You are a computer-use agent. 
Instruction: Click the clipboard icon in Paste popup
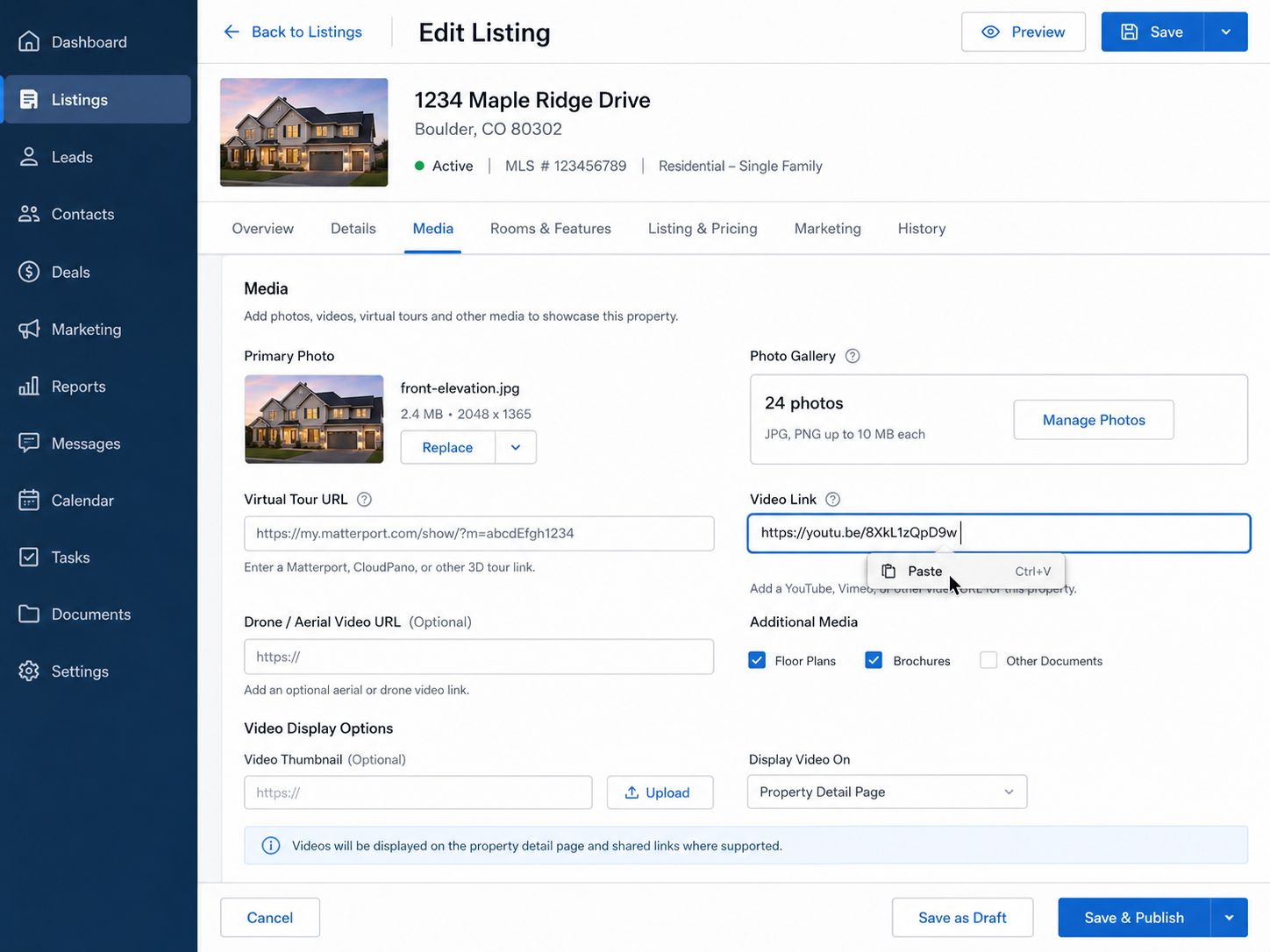[888, 571]
